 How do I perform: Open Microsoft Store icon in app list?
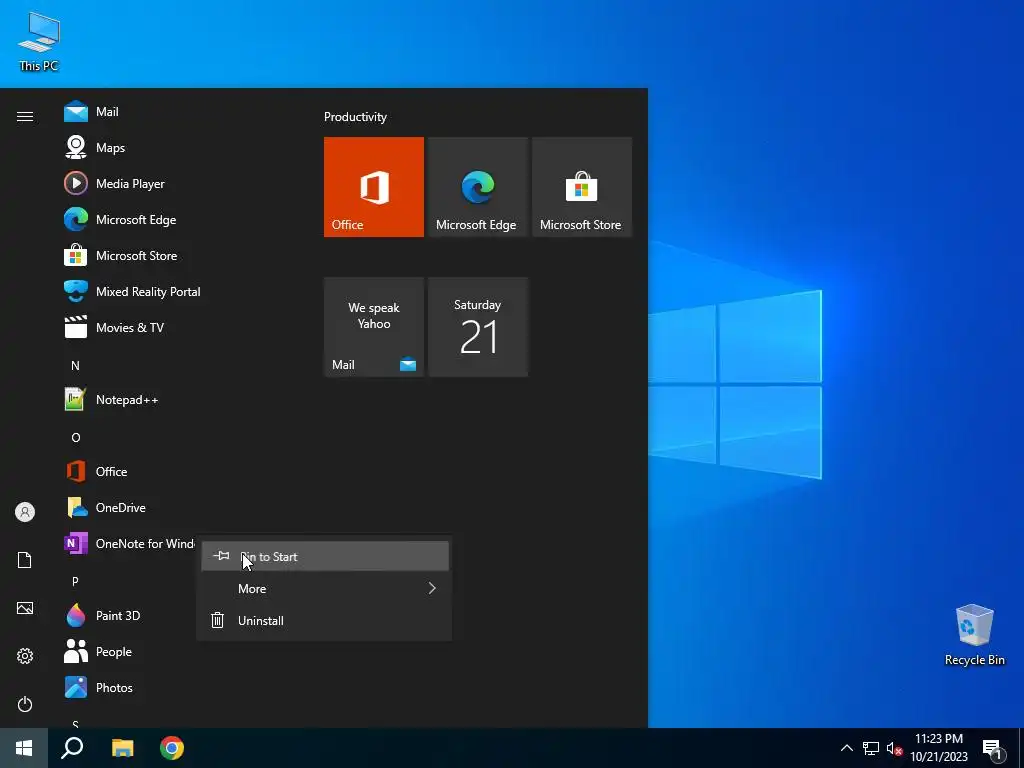[76, 255]
